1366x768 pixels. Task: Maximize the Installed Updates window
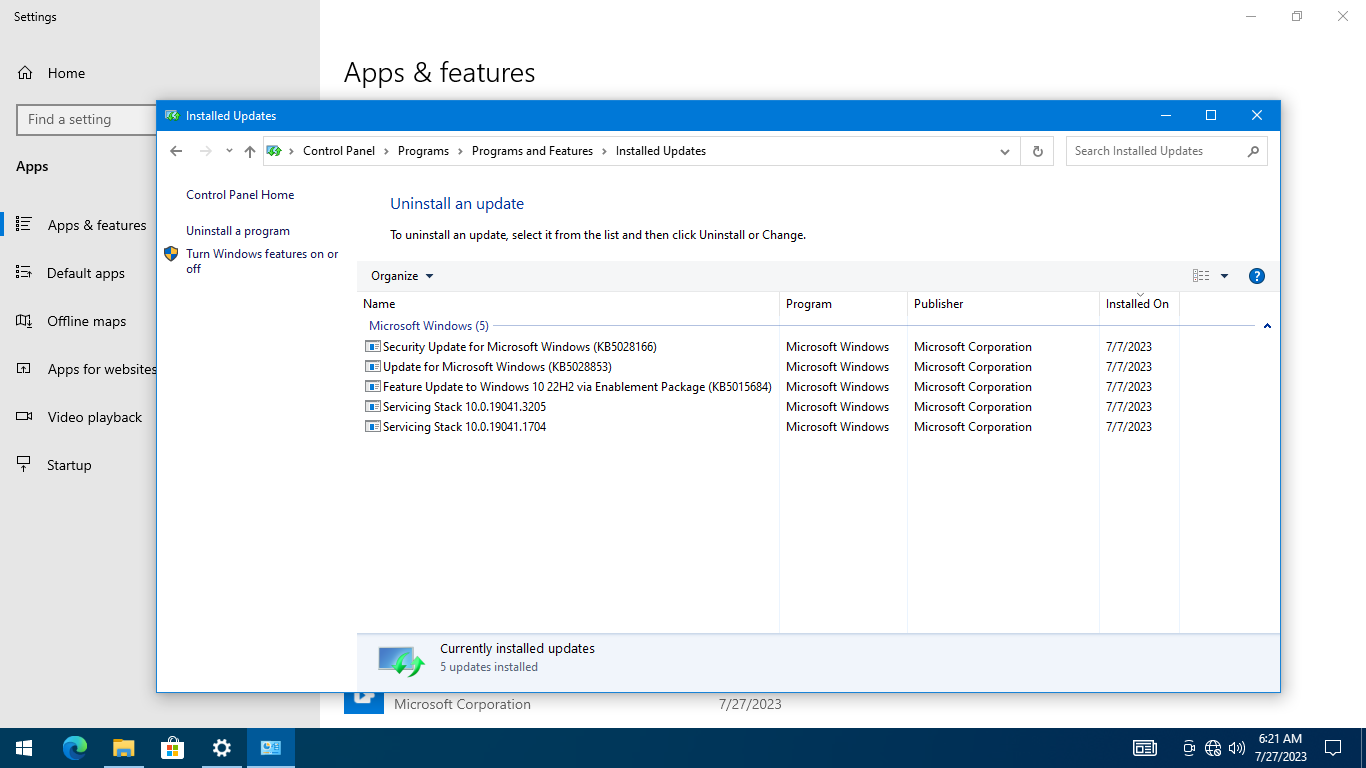(x=1211, y=116)
